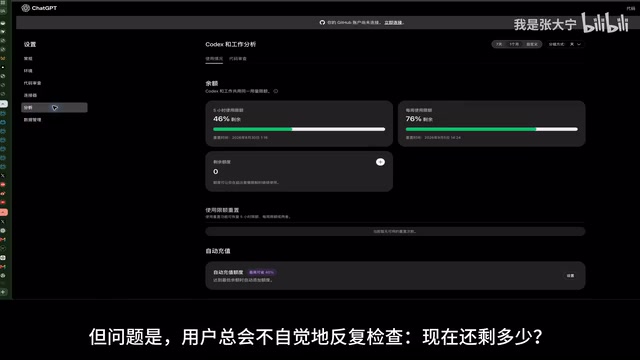Switch to the 代码审查 tab under Codex heading
Image resolution: width=640 pixels, height=360 pixels.
tap(238, 59)
